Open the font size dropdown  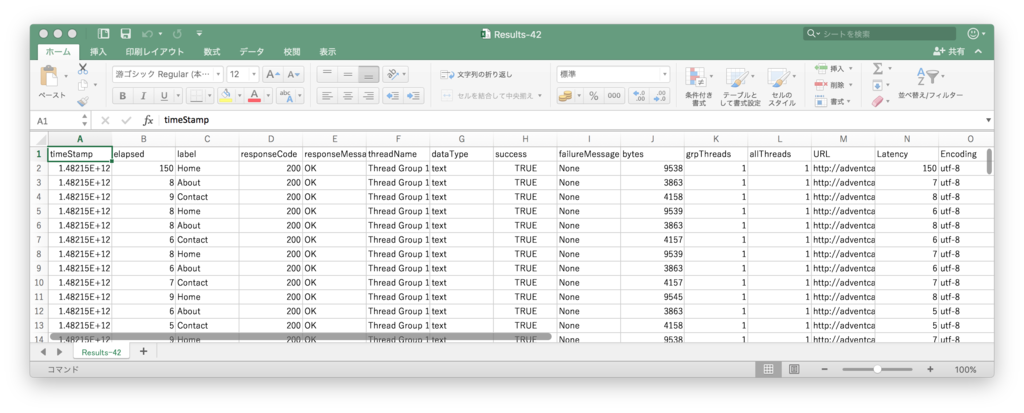point(254,74)
